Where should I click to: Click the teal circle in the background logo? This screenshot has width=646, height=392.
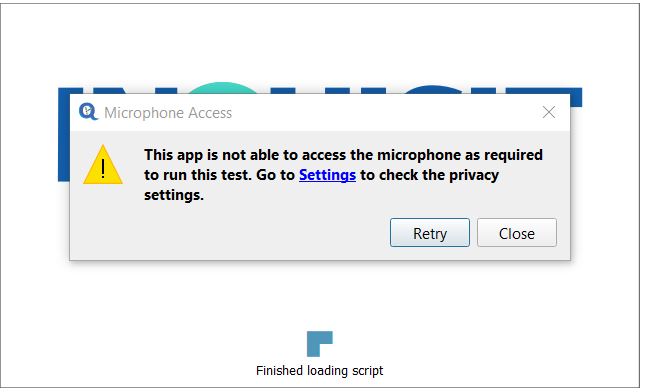[222, 88]
